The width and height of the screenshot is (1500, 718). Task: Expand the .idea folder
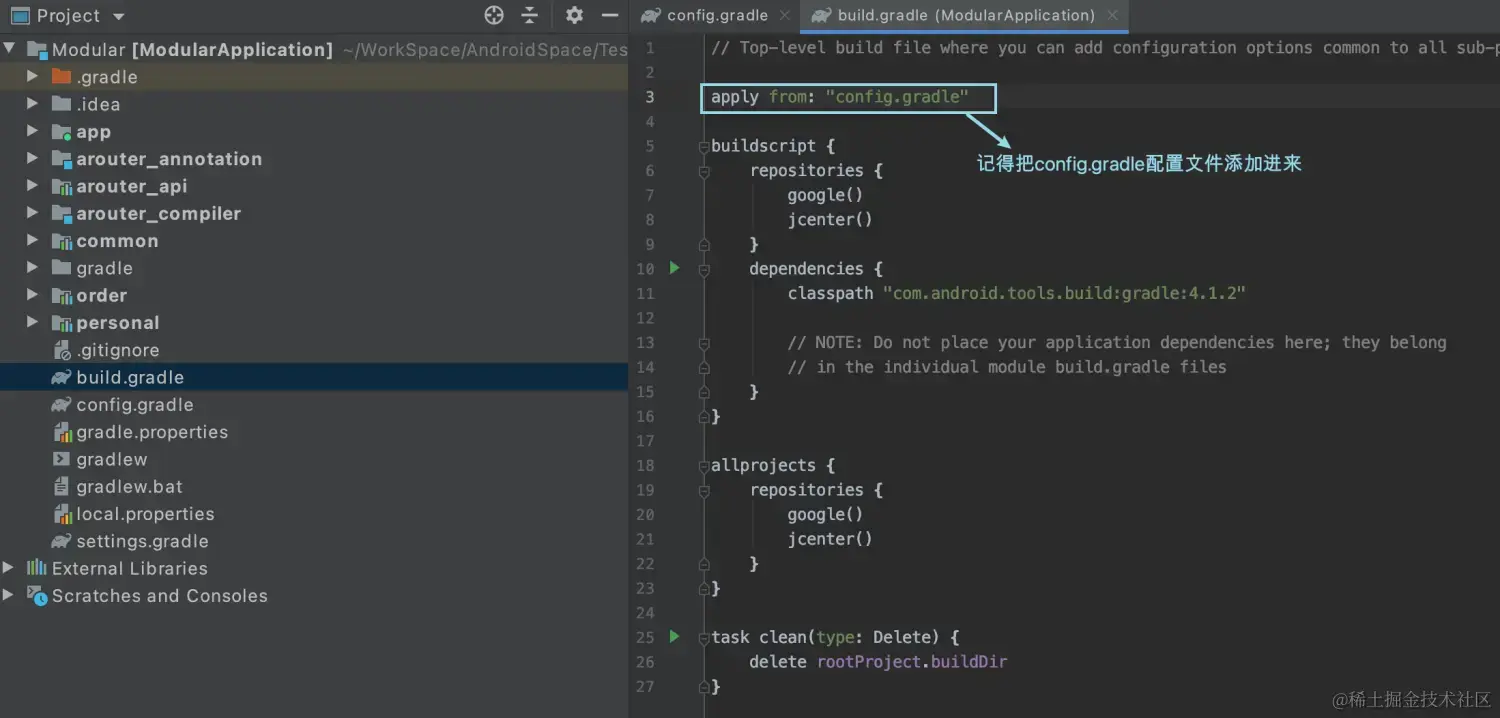click(x=33, y=103)
